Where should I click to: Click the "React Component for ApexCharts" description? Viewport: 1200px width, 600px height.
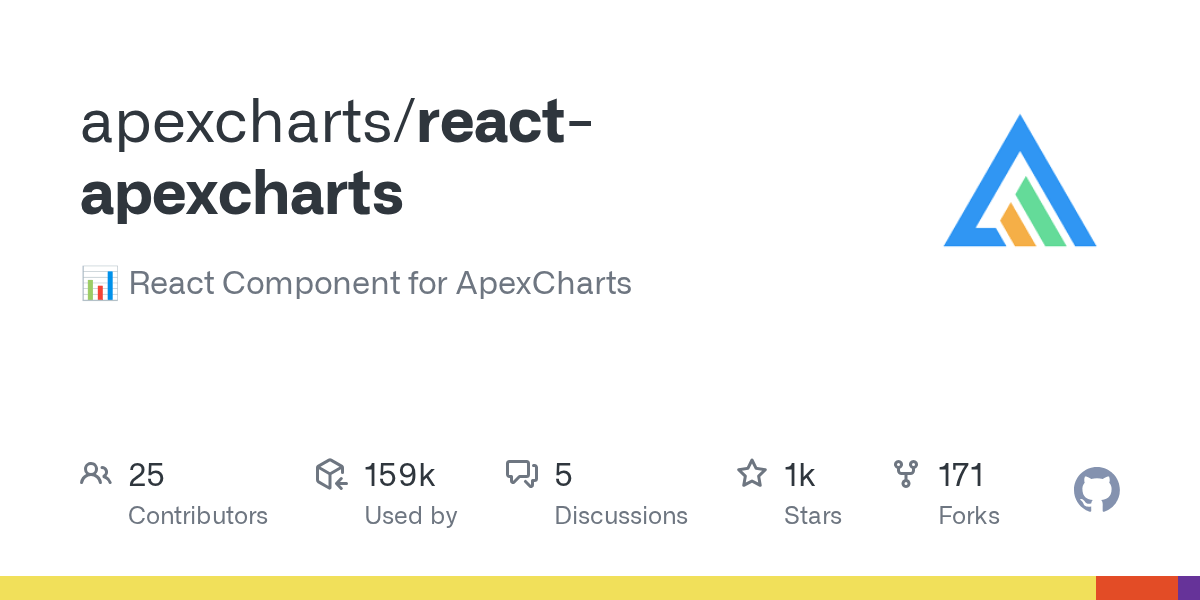[380, 284]
